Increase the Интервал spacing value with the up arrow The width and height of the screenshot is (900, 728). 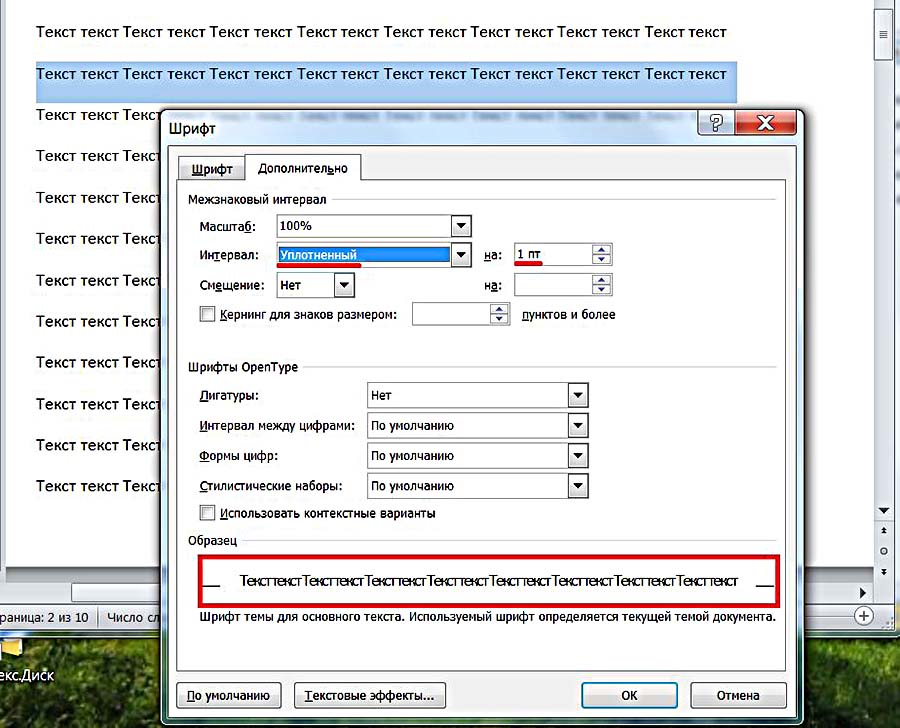(x=601, y=249)
